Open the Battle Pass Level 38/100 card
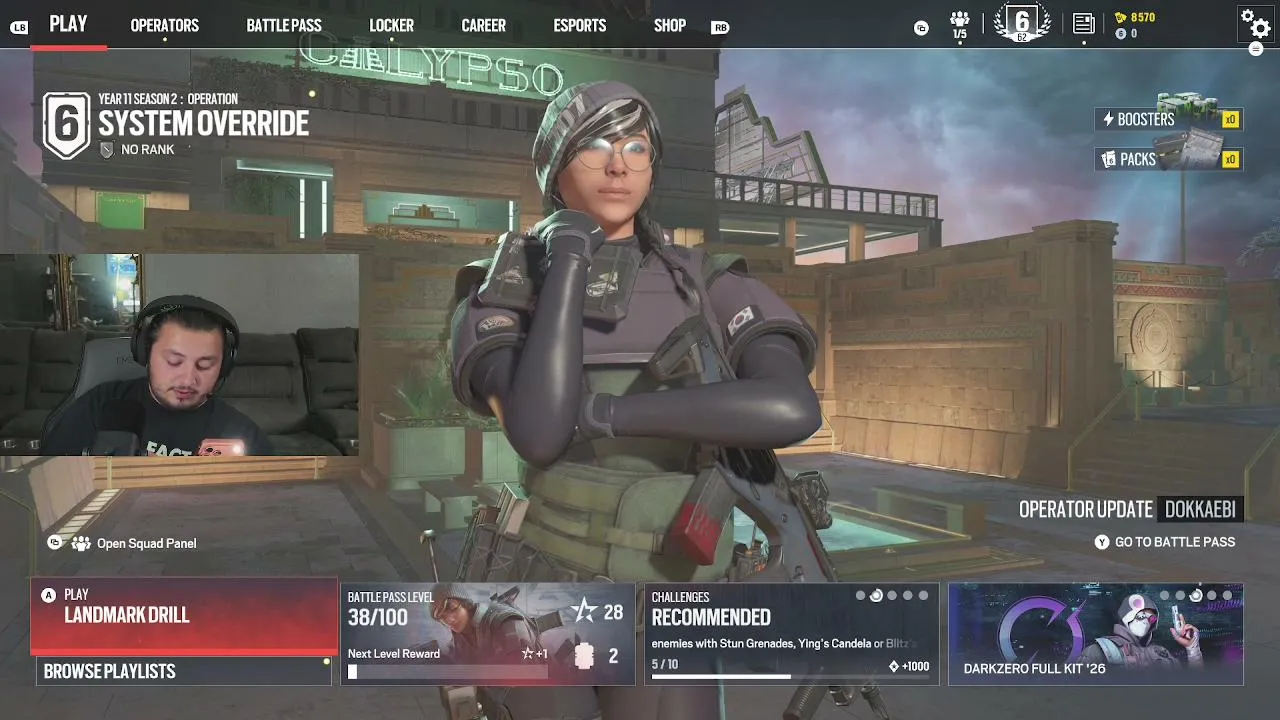 tap(488, 634)
